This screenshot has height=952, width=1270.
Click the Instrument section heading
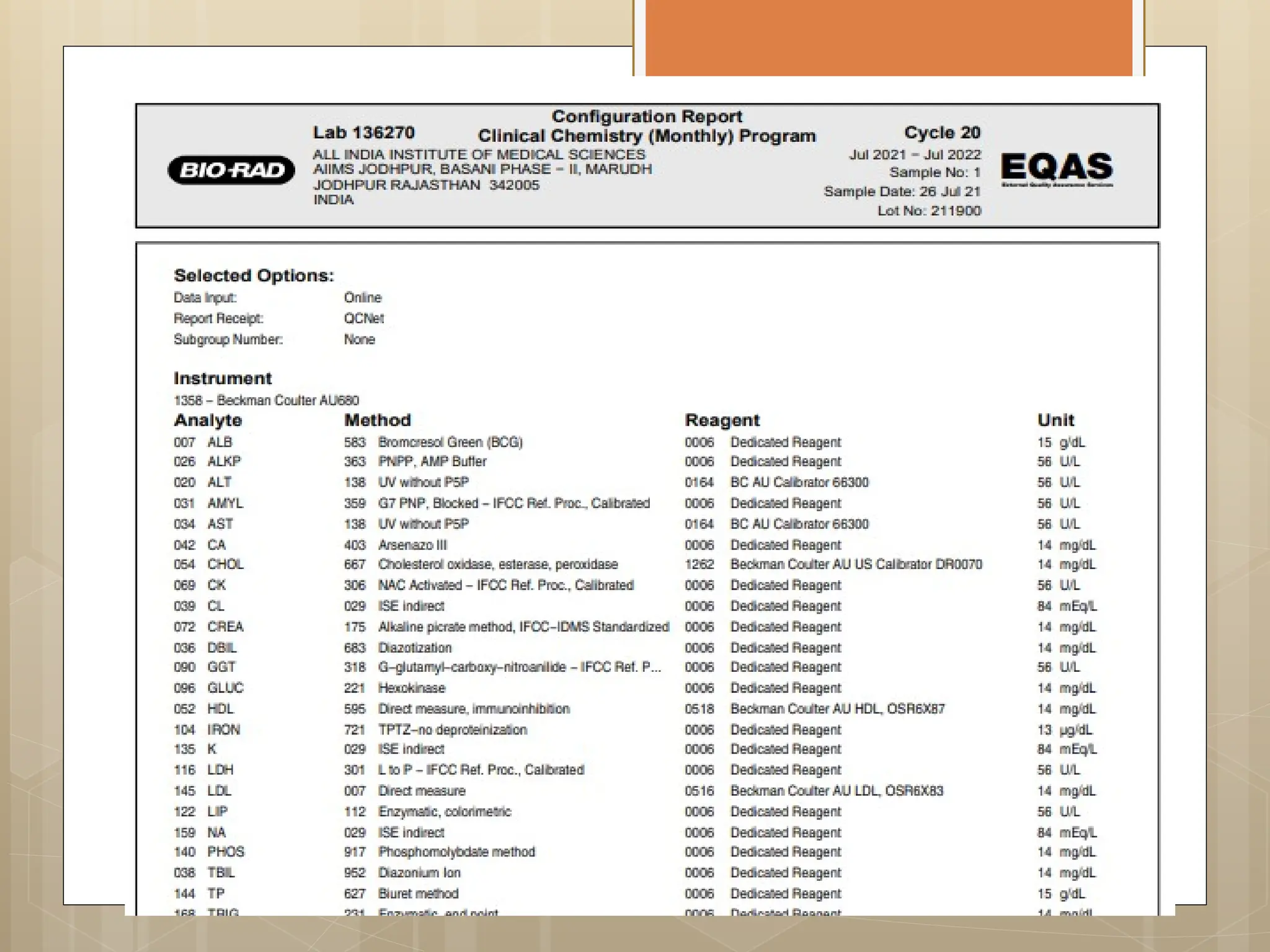(223, 378)
